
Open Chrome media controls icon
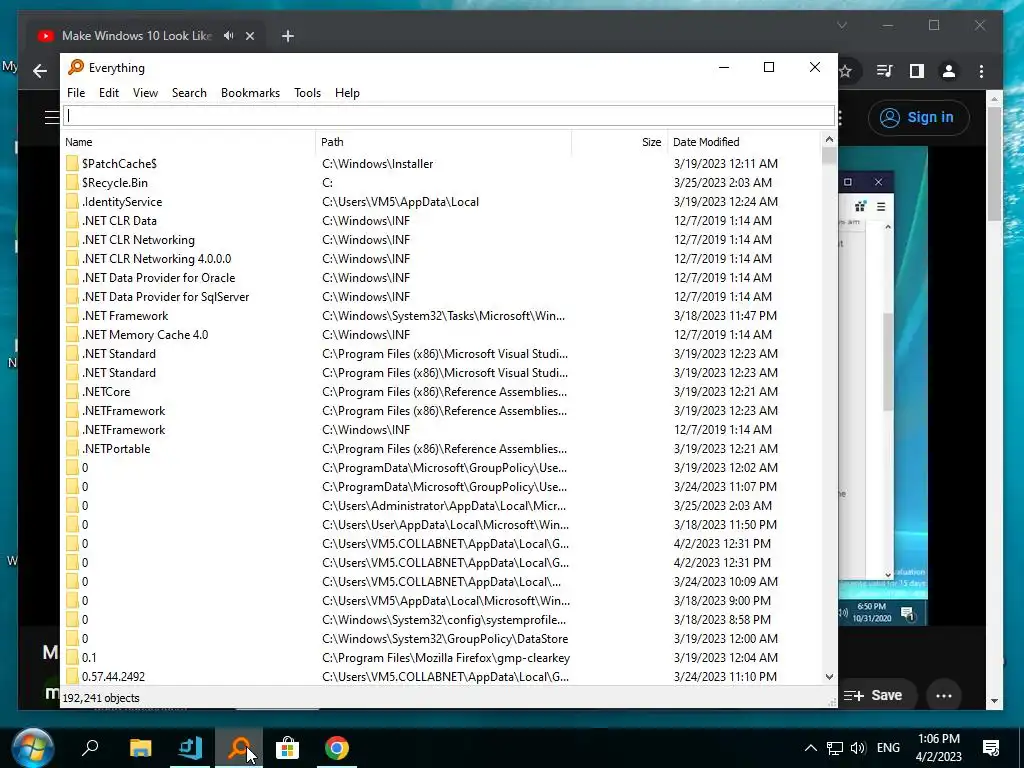(885, 71)
